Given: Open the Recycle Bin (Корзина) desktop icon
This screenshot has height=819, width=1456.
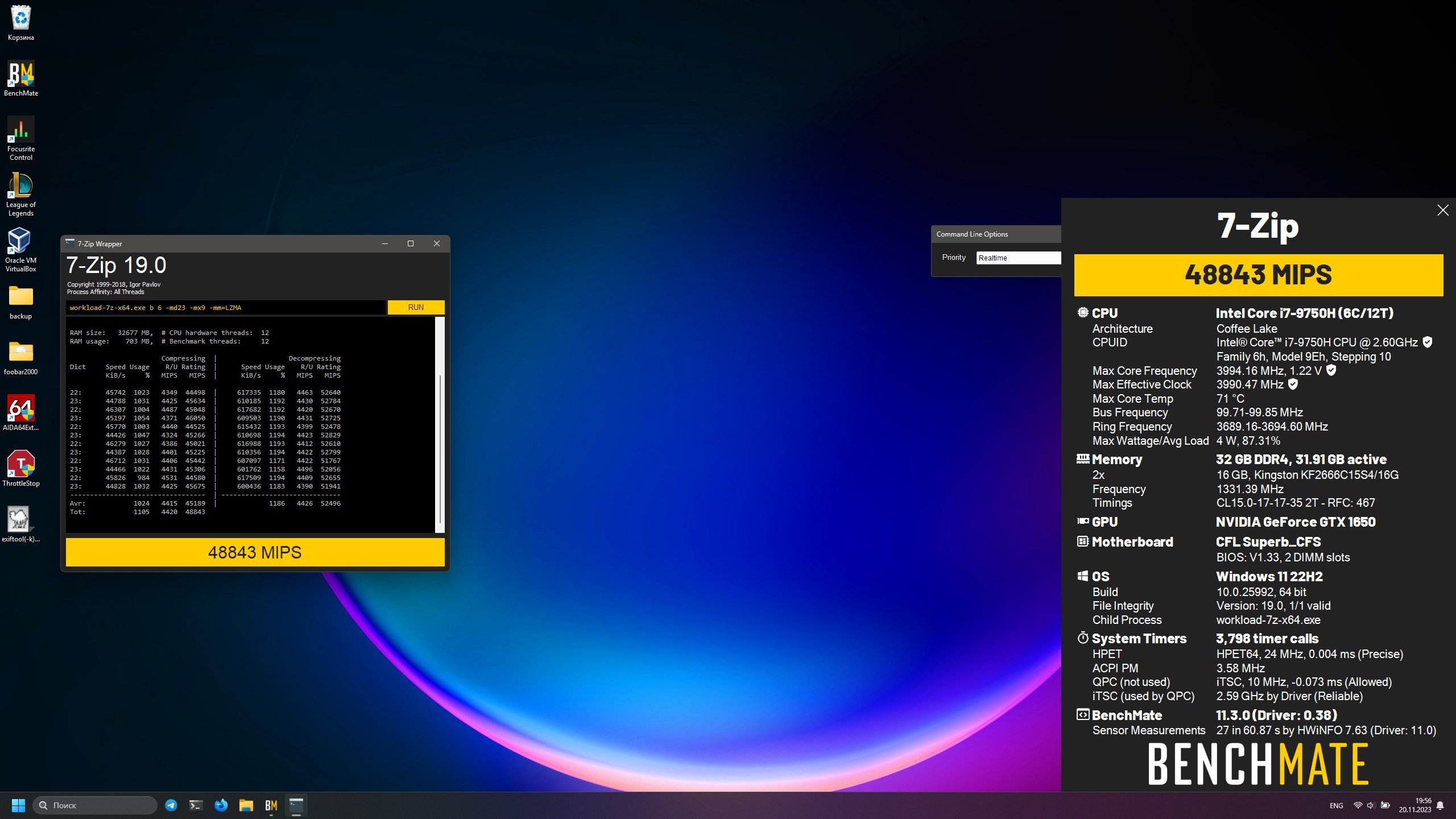Looking at the screenshot, I should coord(21,23).
